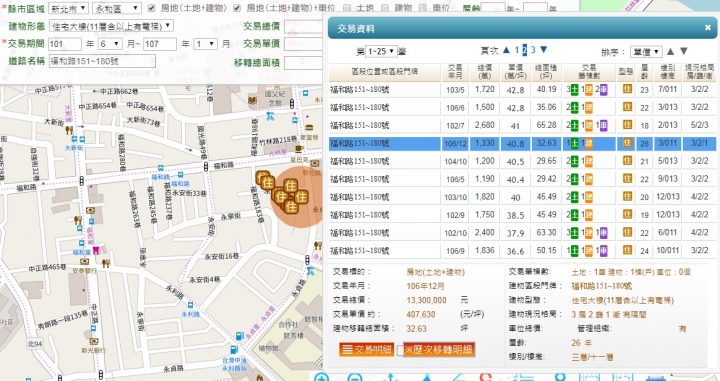Go to results page 3

pos(533,50)
